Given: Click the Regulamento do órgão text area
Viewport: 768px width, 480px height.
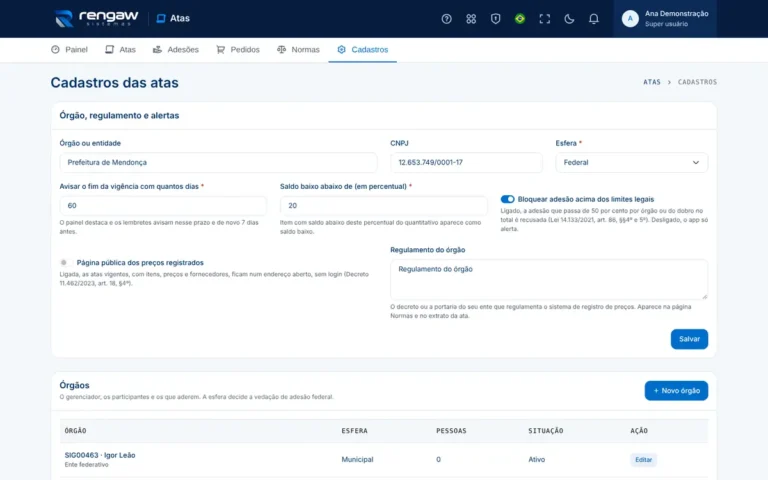Looking at the screenshot, I should coord(549,279).
